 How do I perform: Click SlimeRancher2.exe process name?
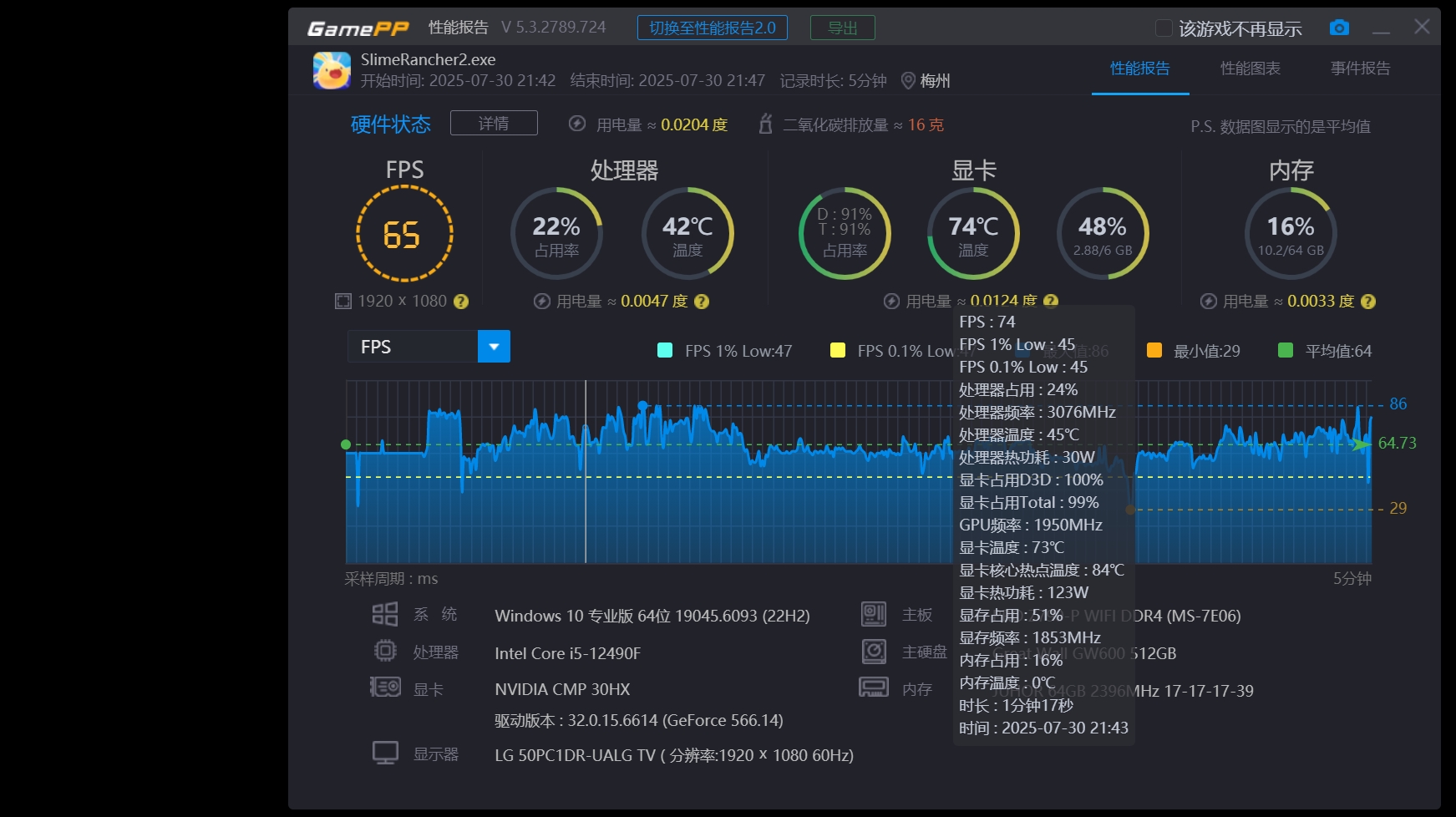click(x=429, y=59)
